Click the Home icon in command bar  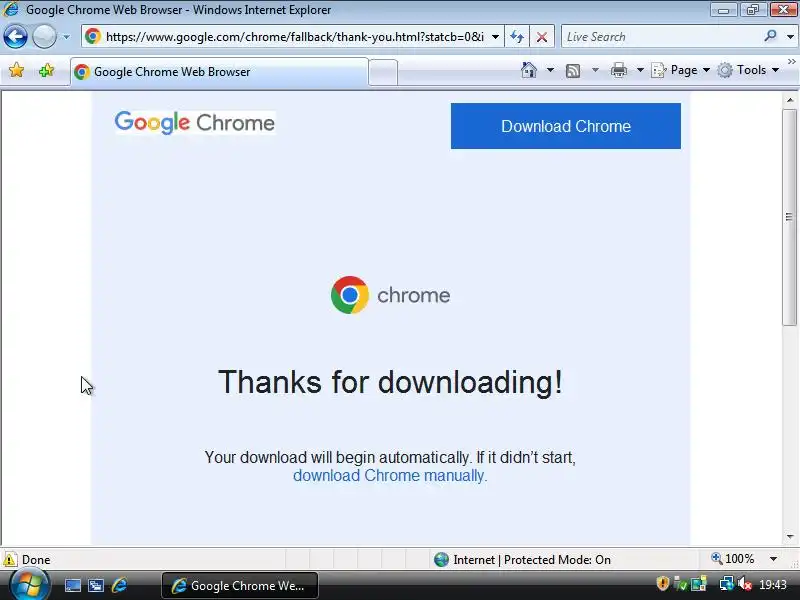click(x=529, y=70)
